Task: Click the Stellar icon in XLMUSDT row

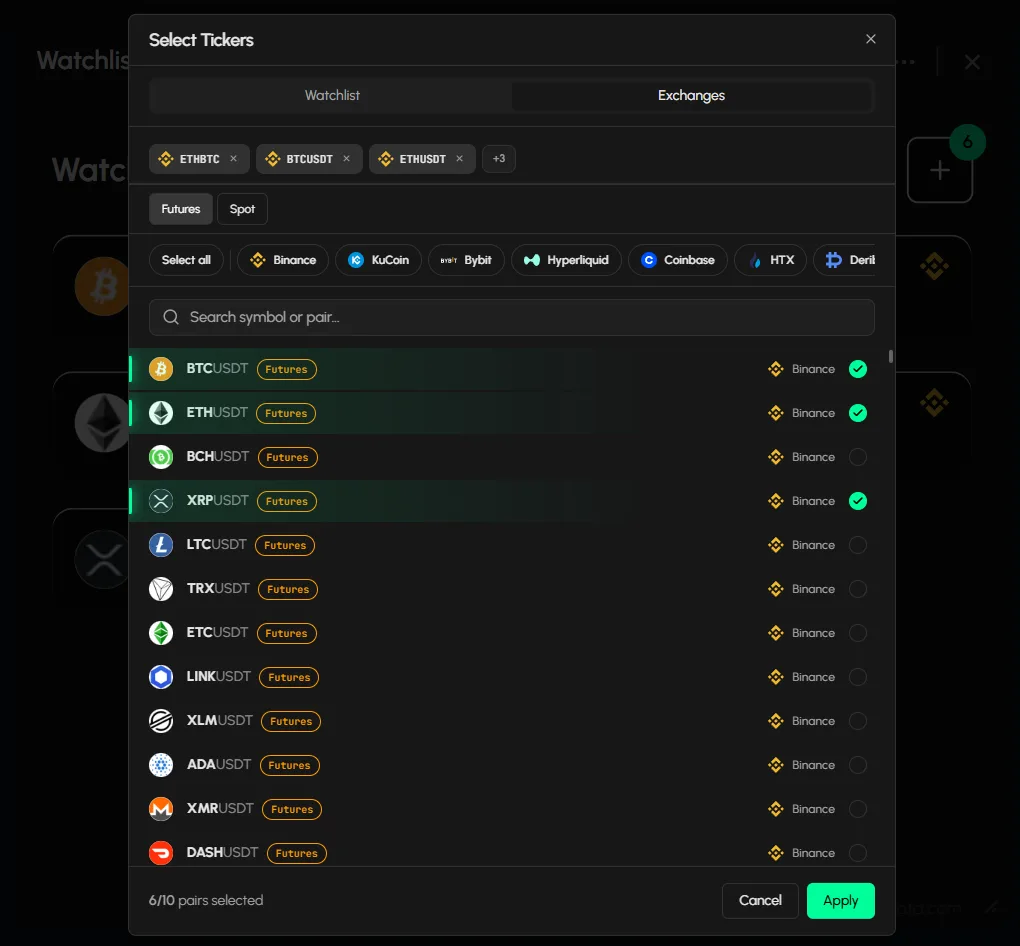Action: (161, 721)
